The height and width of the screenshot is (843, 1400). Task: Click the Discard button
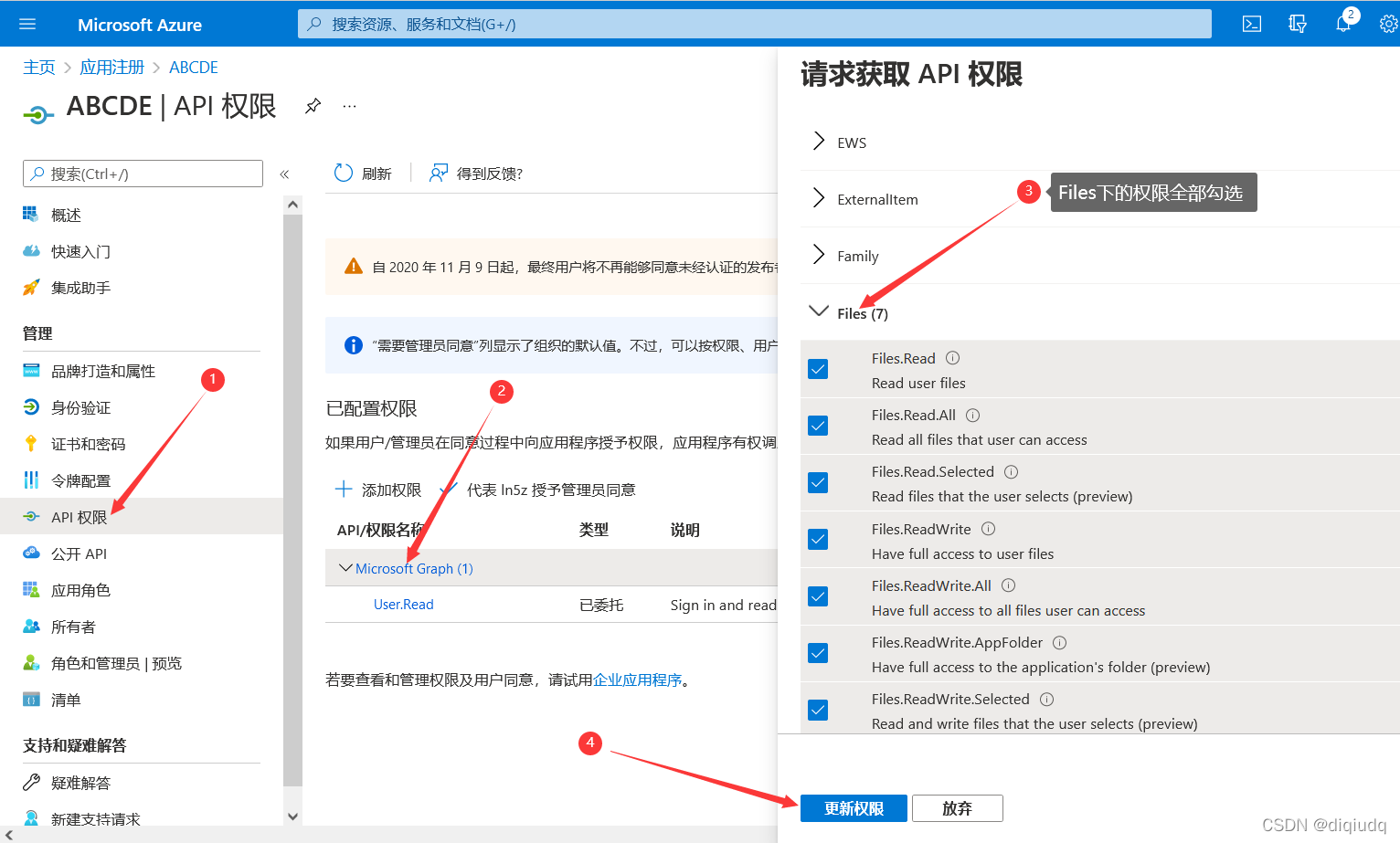957,808
